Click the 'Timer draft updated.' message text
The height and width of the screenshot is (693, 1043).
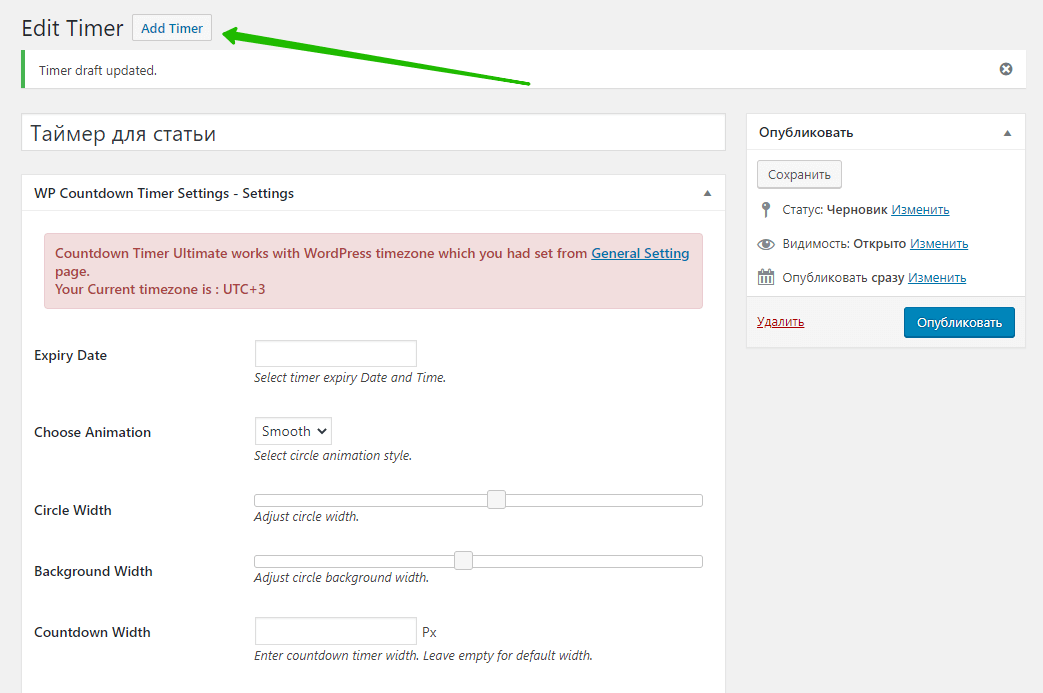[x=98, y=70]
